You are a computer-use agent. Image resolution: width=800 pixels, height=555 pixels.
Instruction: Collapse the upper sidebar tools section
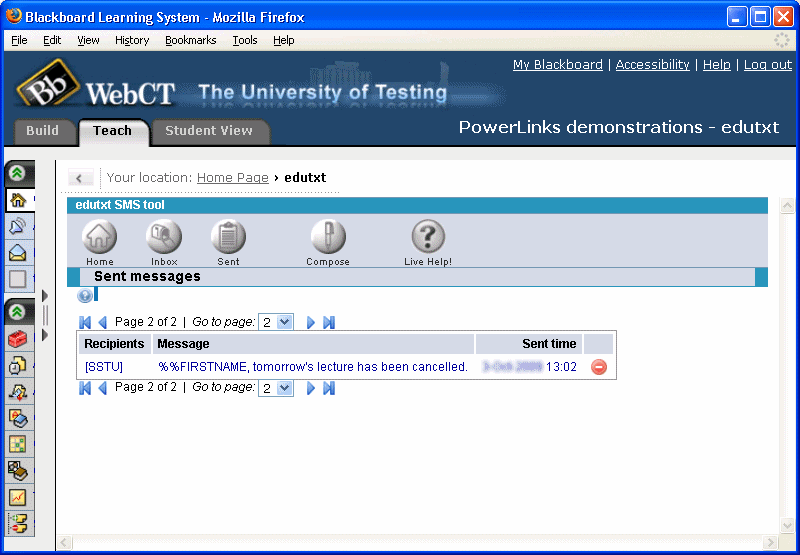point(18,173)
